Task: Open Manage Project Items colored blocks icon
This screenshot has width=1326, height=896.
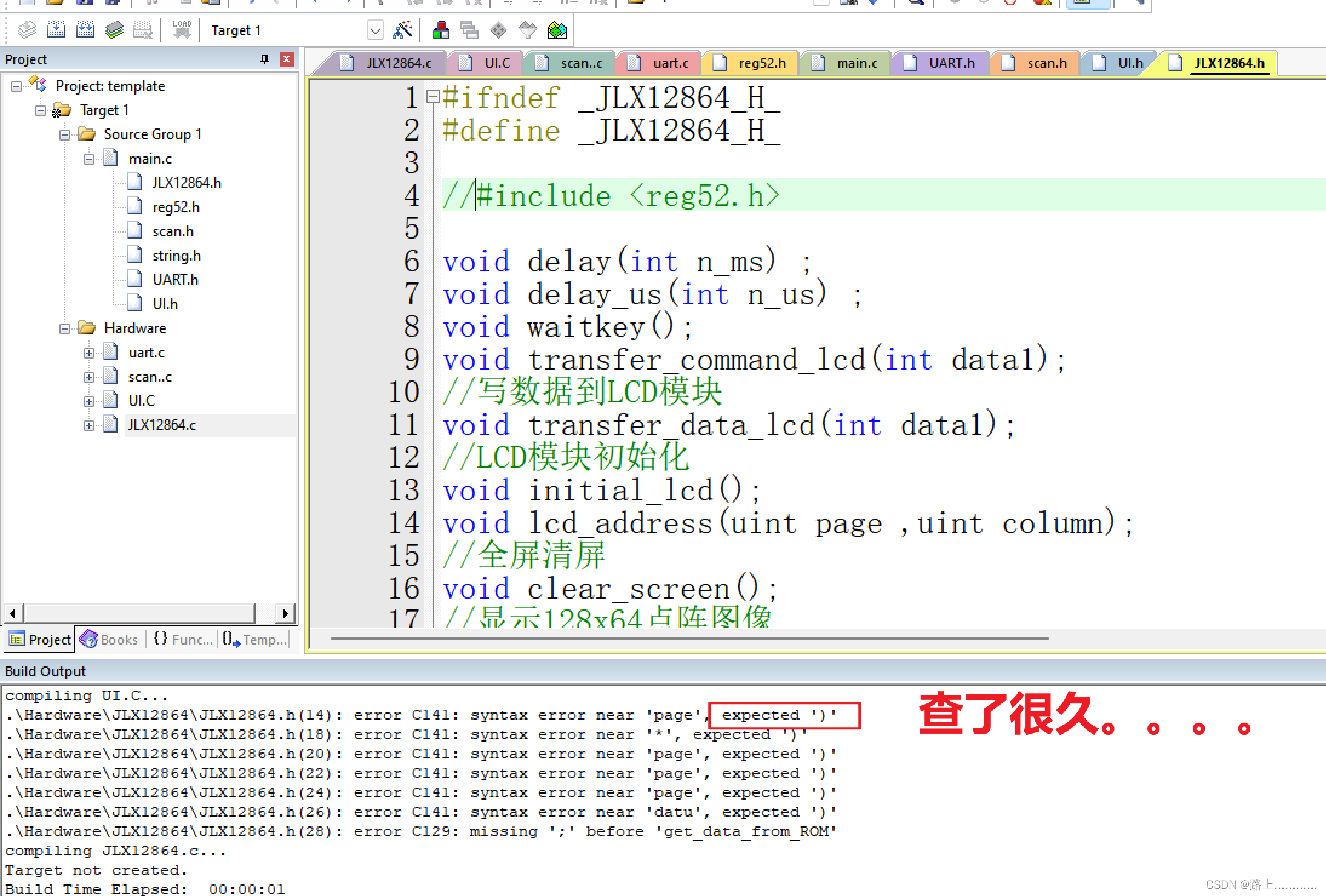Action: click(440, 30)
